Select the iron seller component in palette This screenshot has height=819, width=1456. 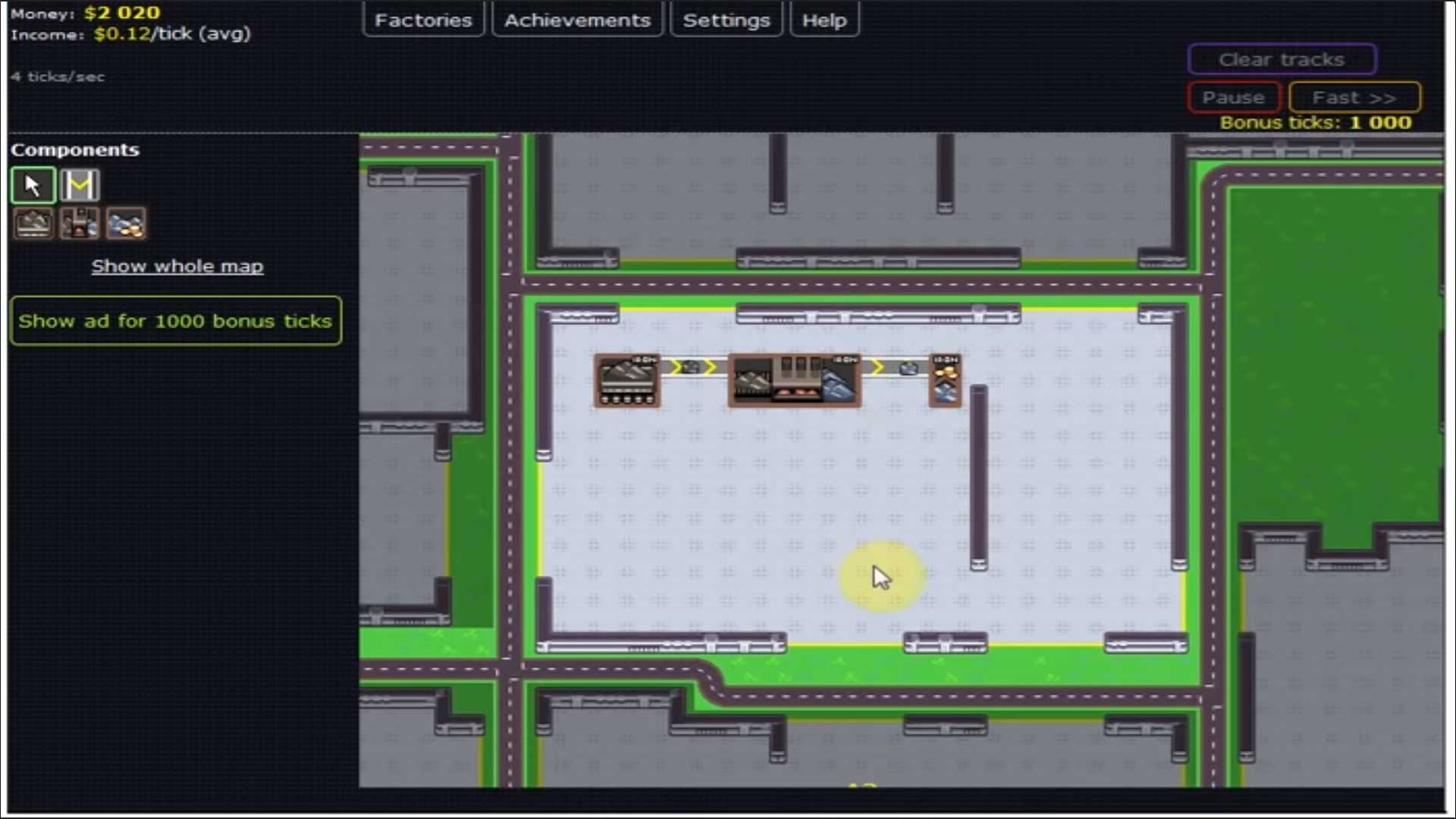[126, 224]
